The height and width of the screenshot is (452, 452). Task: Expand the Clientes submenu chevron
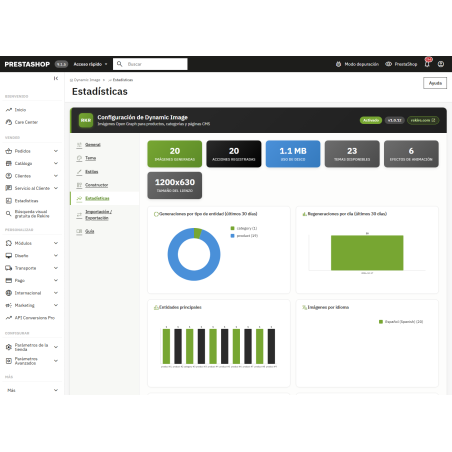tap(56, 176)
